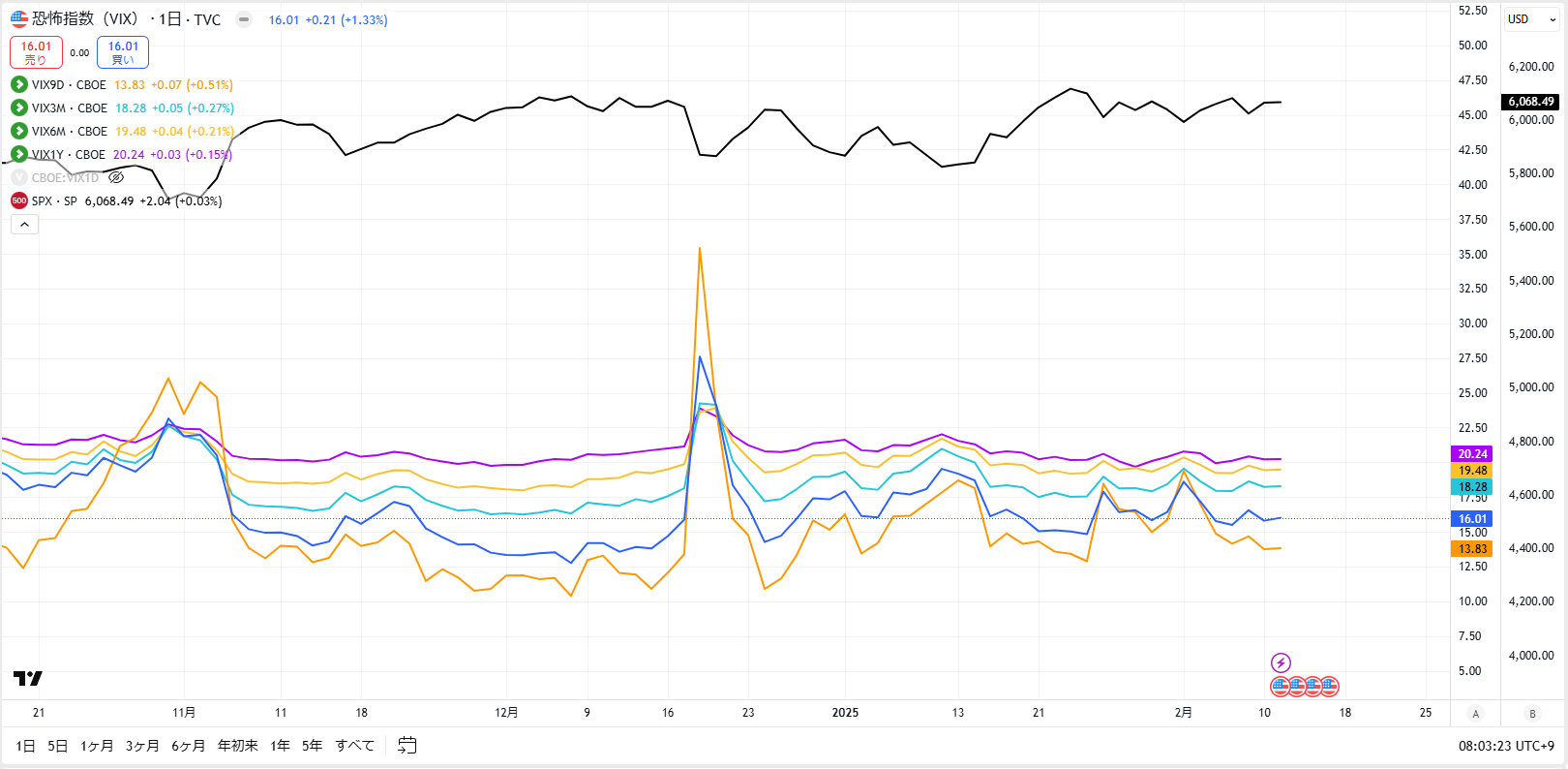Click the 4,000.00 label on the right price scale
The height and width of the screenshot is (769, 1568).
1531,656
